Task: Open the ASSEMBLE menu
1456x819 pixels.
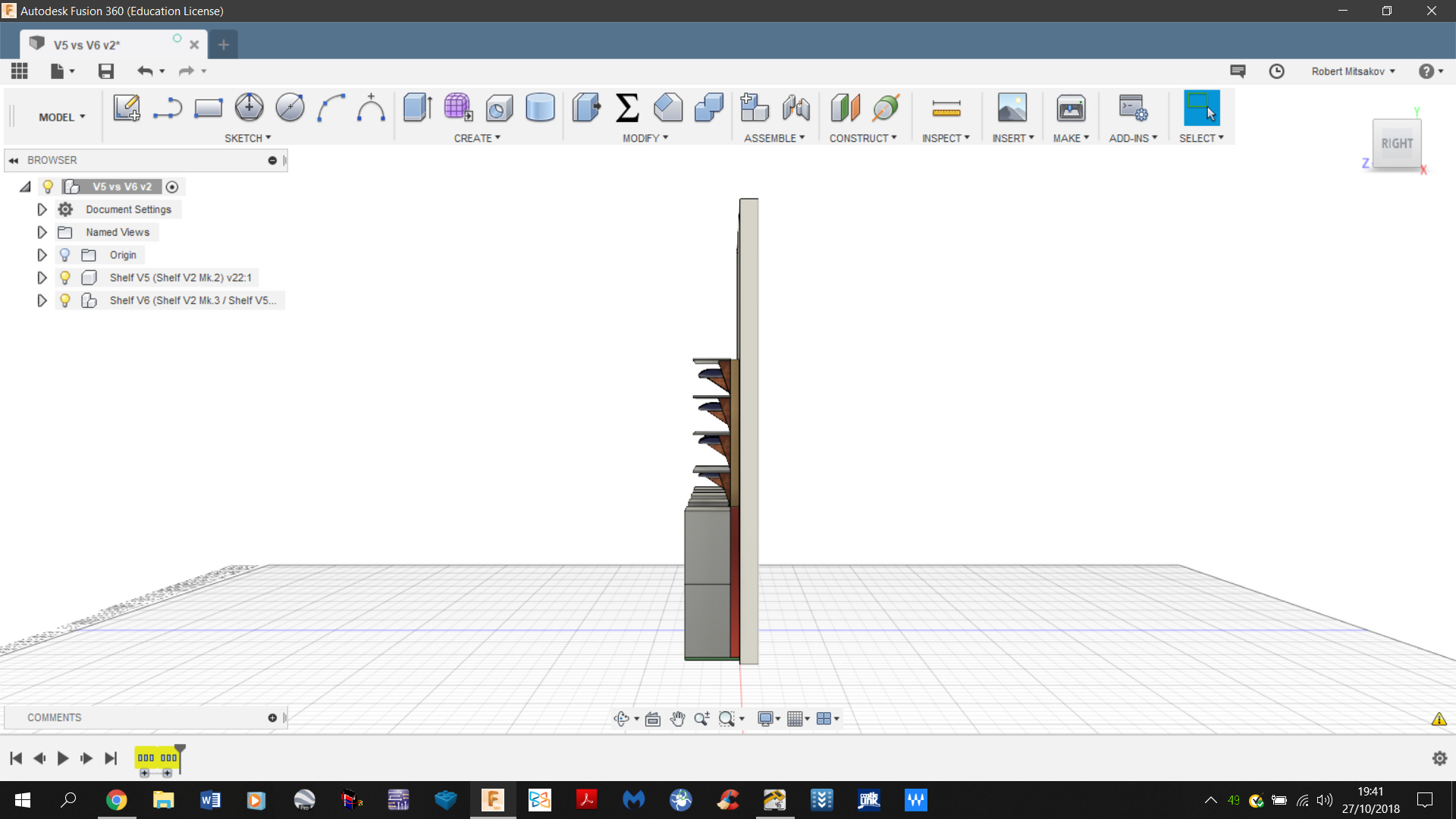Action: pyautogui.click(x=774, y=138)
